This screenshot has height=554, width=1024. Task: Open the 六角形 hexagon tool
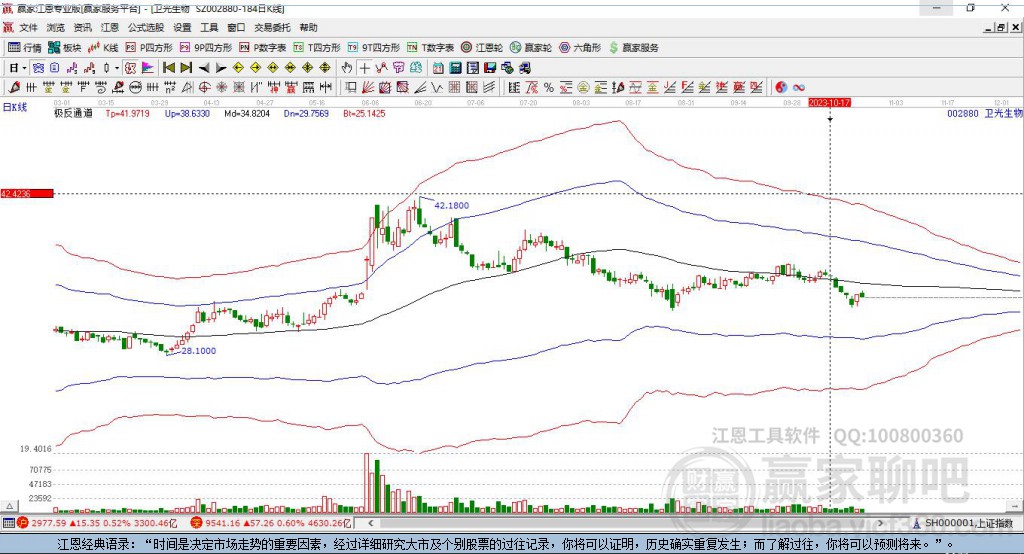580,48
